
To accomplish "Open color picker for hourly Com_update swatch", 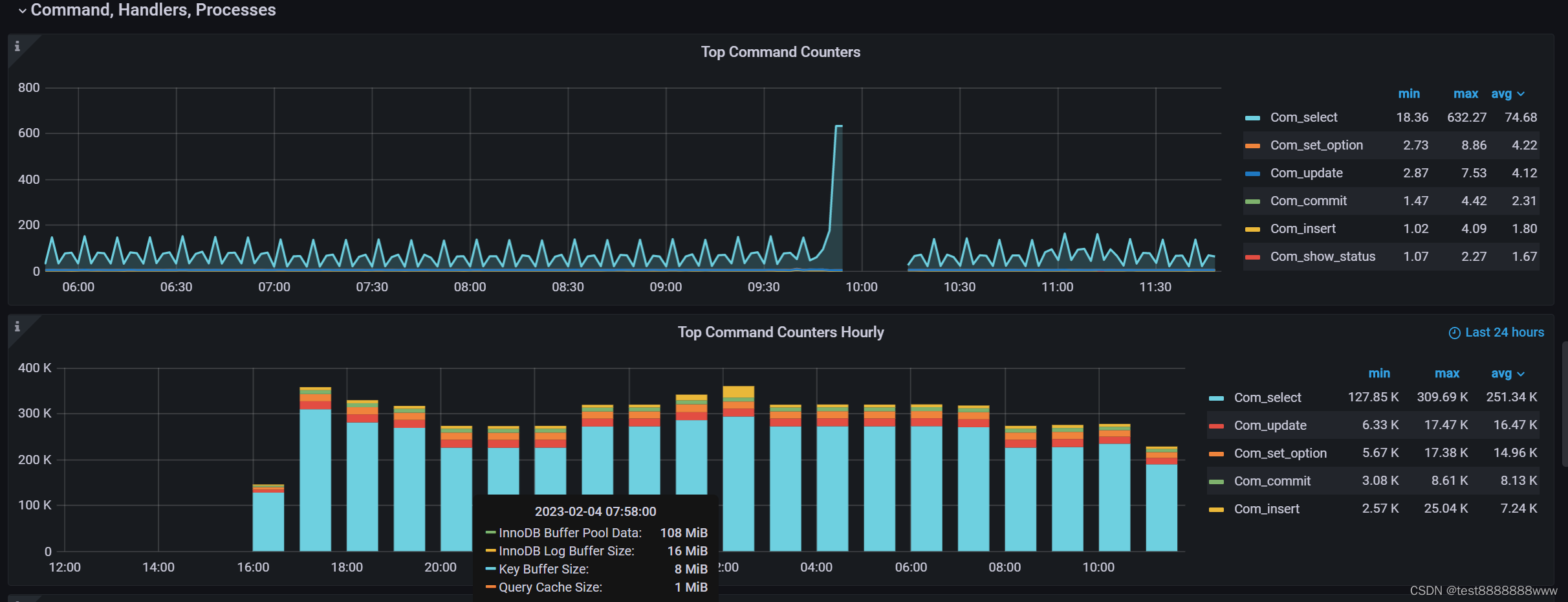I will tap(1216, 426).
